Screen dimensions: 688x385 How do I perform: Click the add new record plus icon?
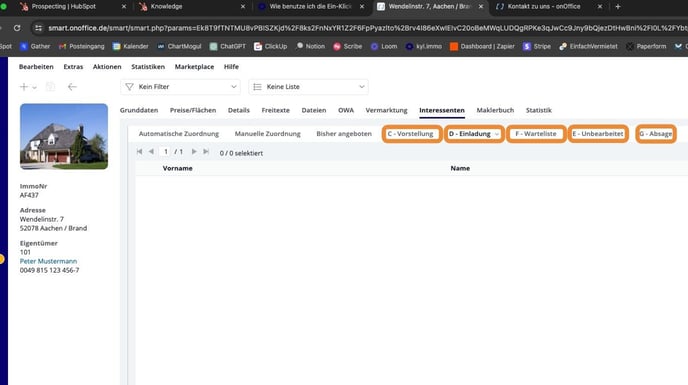pyautogui.click(x=24, y=87)
